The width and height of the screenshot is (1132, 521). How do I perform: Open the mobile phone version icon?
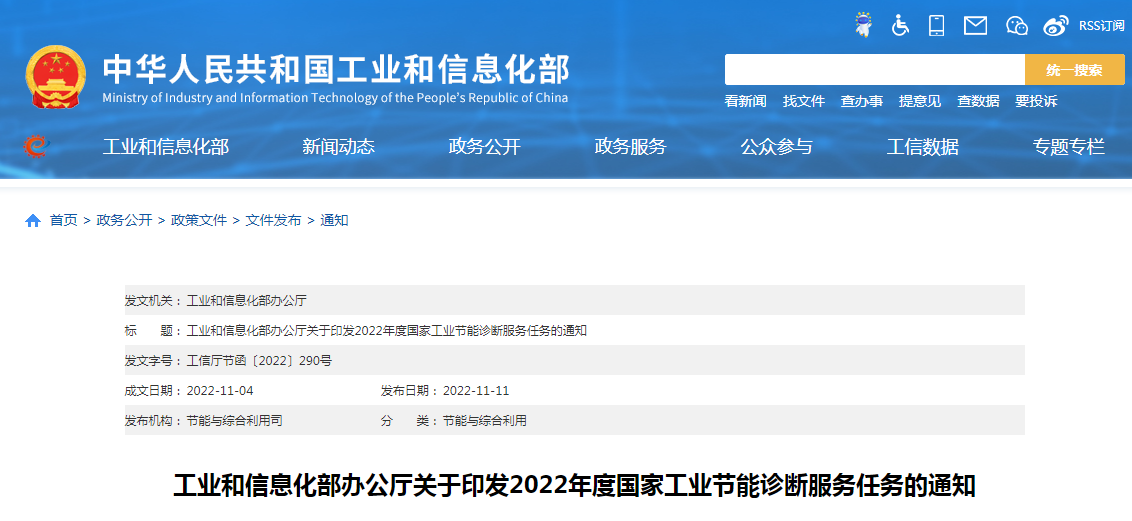[936, 25]
